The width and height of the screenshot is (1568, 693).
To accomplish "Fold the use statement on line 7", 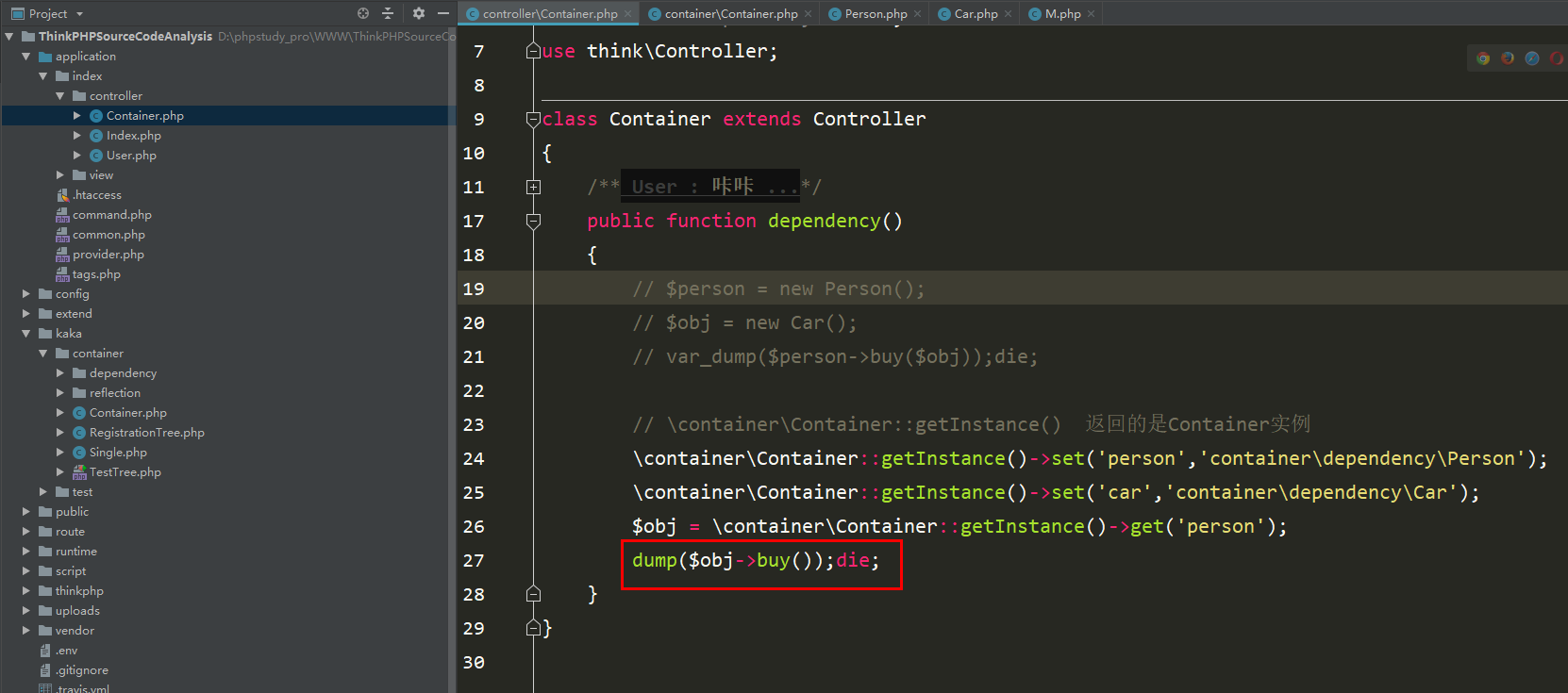I will pos(533,51).
